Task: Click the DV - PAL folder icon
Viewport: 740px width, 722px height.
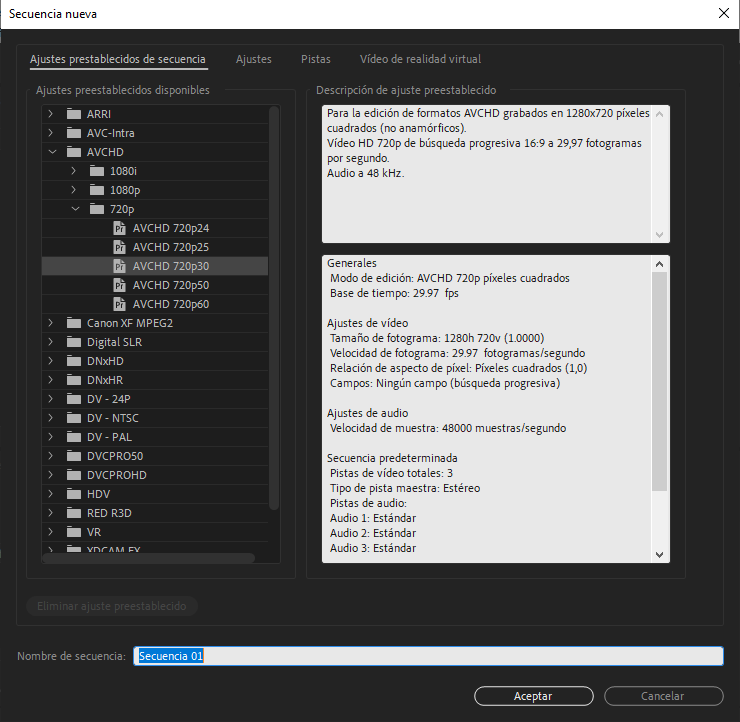Action: tap(74, 437)
